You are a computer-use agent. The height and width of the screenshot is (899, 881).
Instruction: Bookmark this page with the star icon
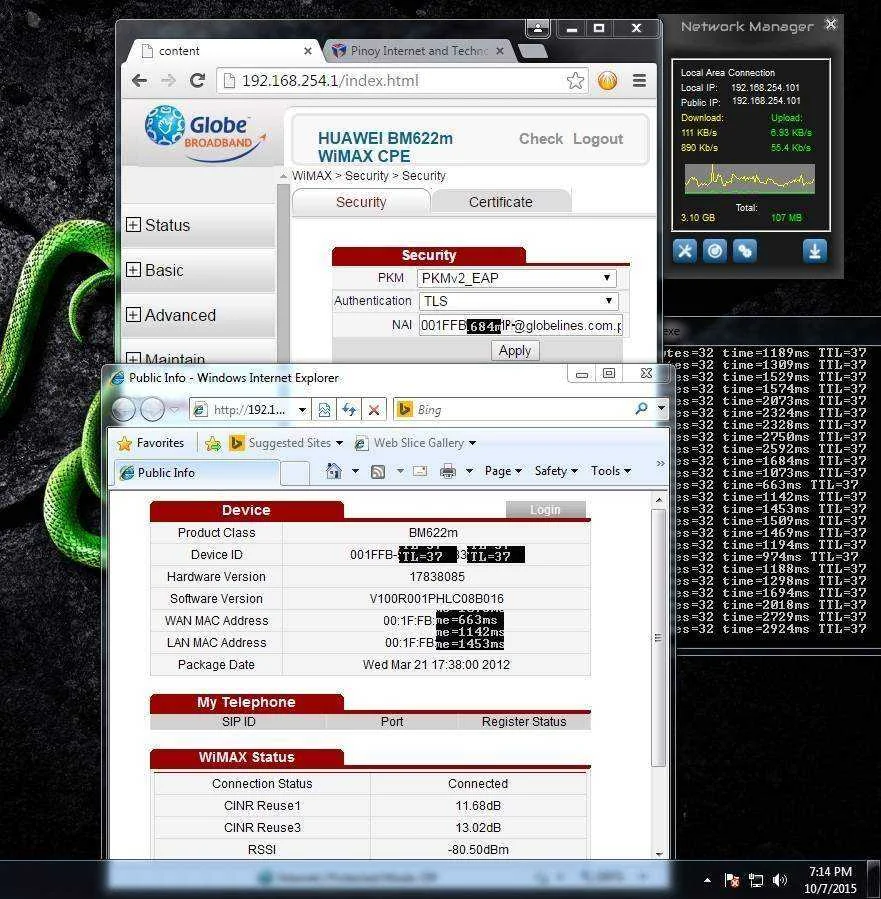(x=575, y=81)
